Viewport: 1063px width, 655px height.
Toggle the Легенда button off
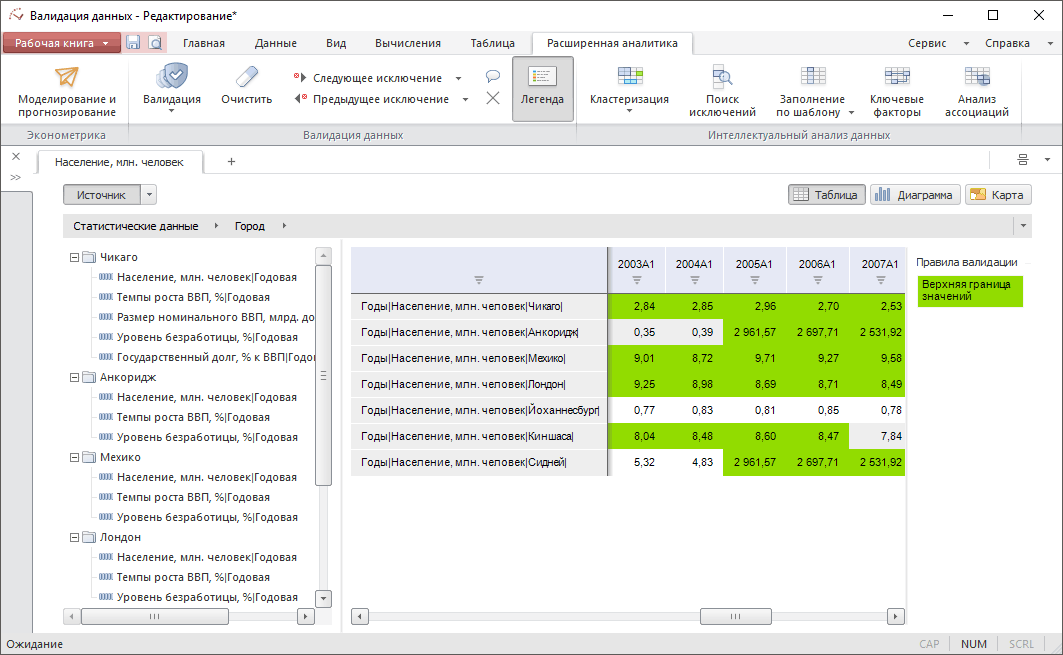(x=542, y=89)
